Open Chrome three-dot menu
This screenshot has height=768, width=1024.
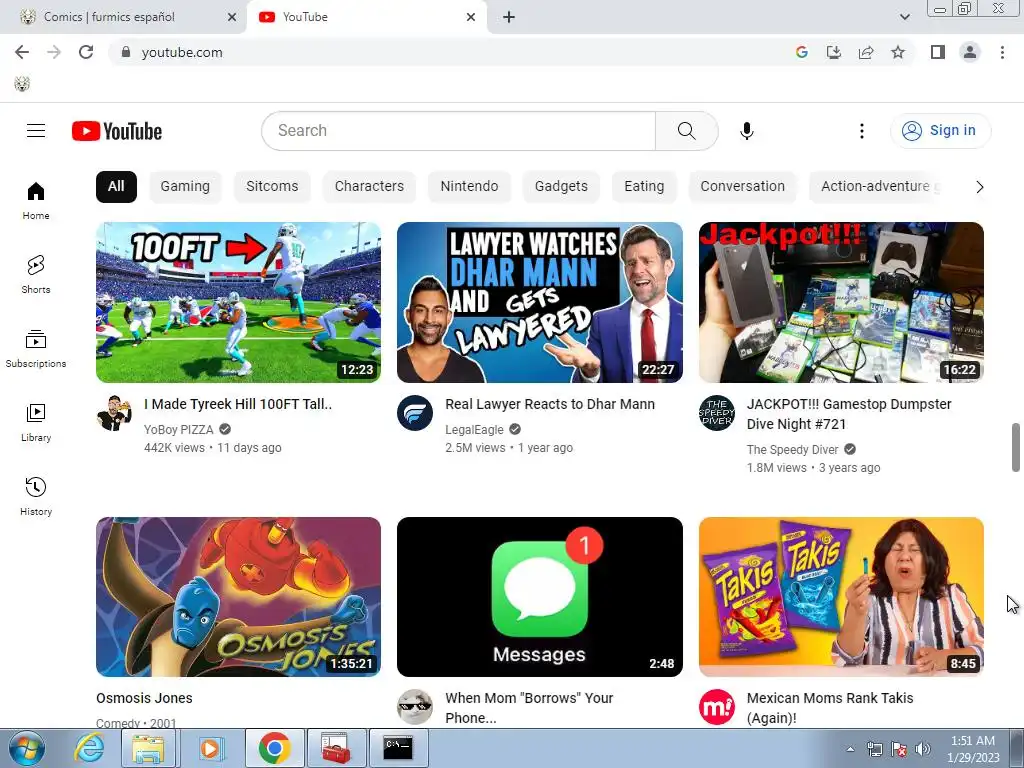click(x=1002, y=52)
